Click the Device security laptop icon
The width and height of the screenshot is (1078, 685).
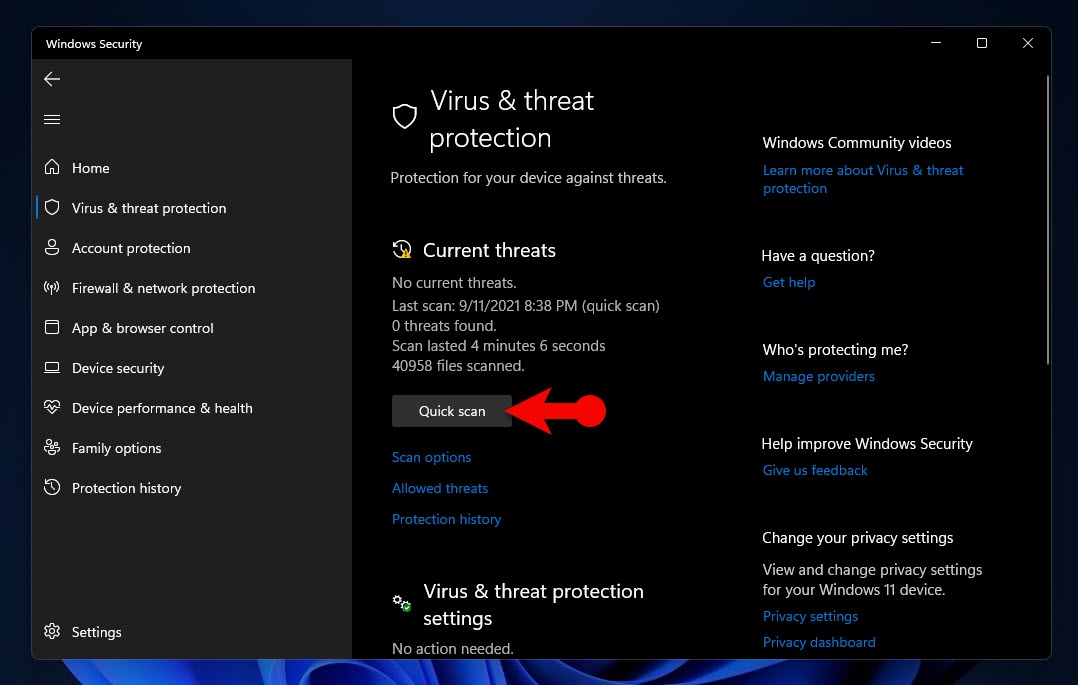pyautogui.click(x=52, y=367)
